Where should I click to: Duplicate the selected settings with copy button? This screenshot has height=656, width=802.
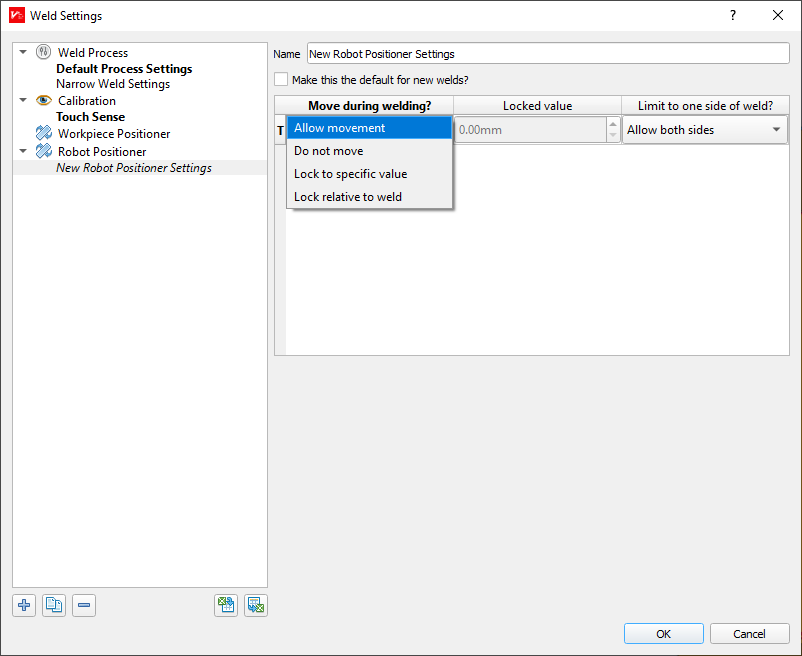(54, 605)
